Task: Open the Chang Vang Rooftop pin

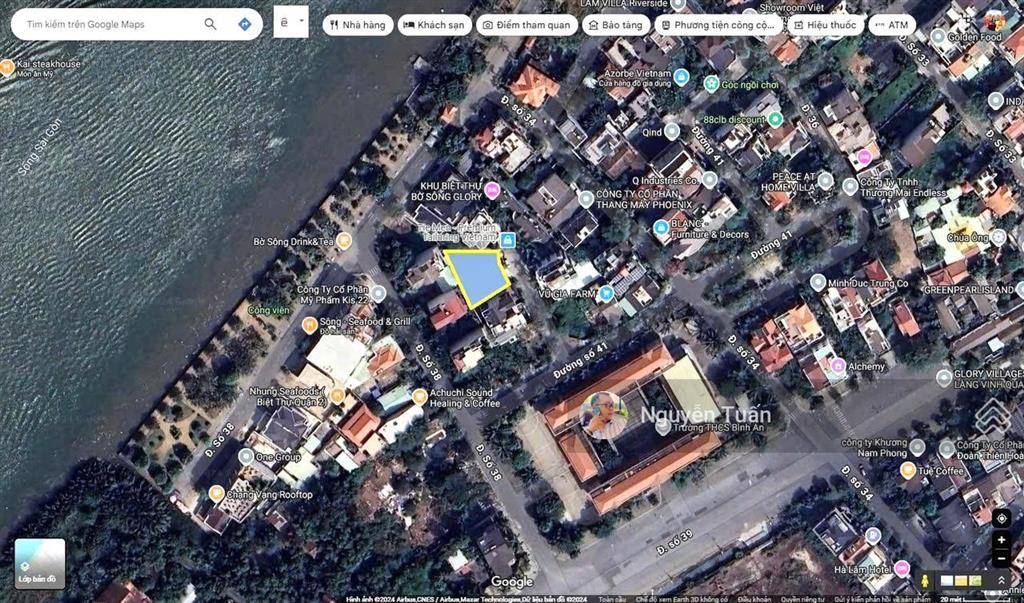Action: [217, 494]
